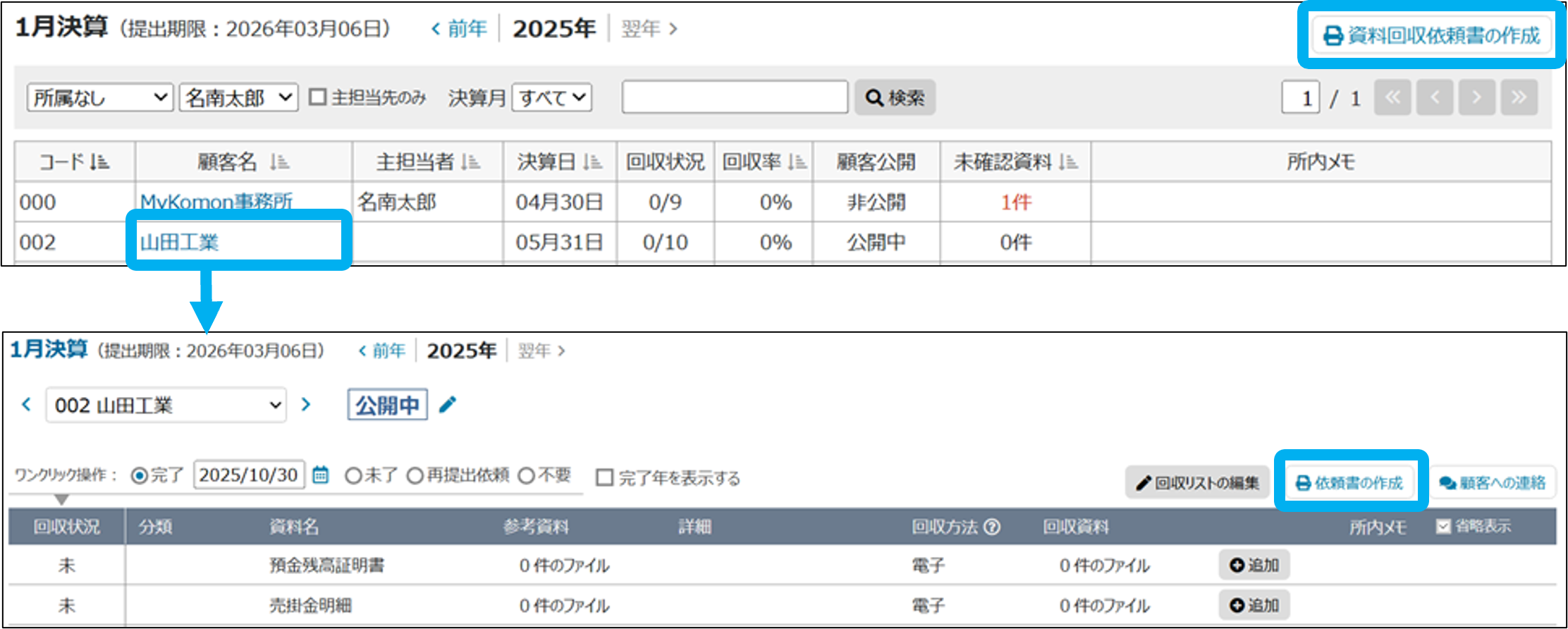The height and width of the screenshot is (629, 1568).
Task: Click 資料回収依頼書の作成 button
Action: click(x=1432, y=35)
